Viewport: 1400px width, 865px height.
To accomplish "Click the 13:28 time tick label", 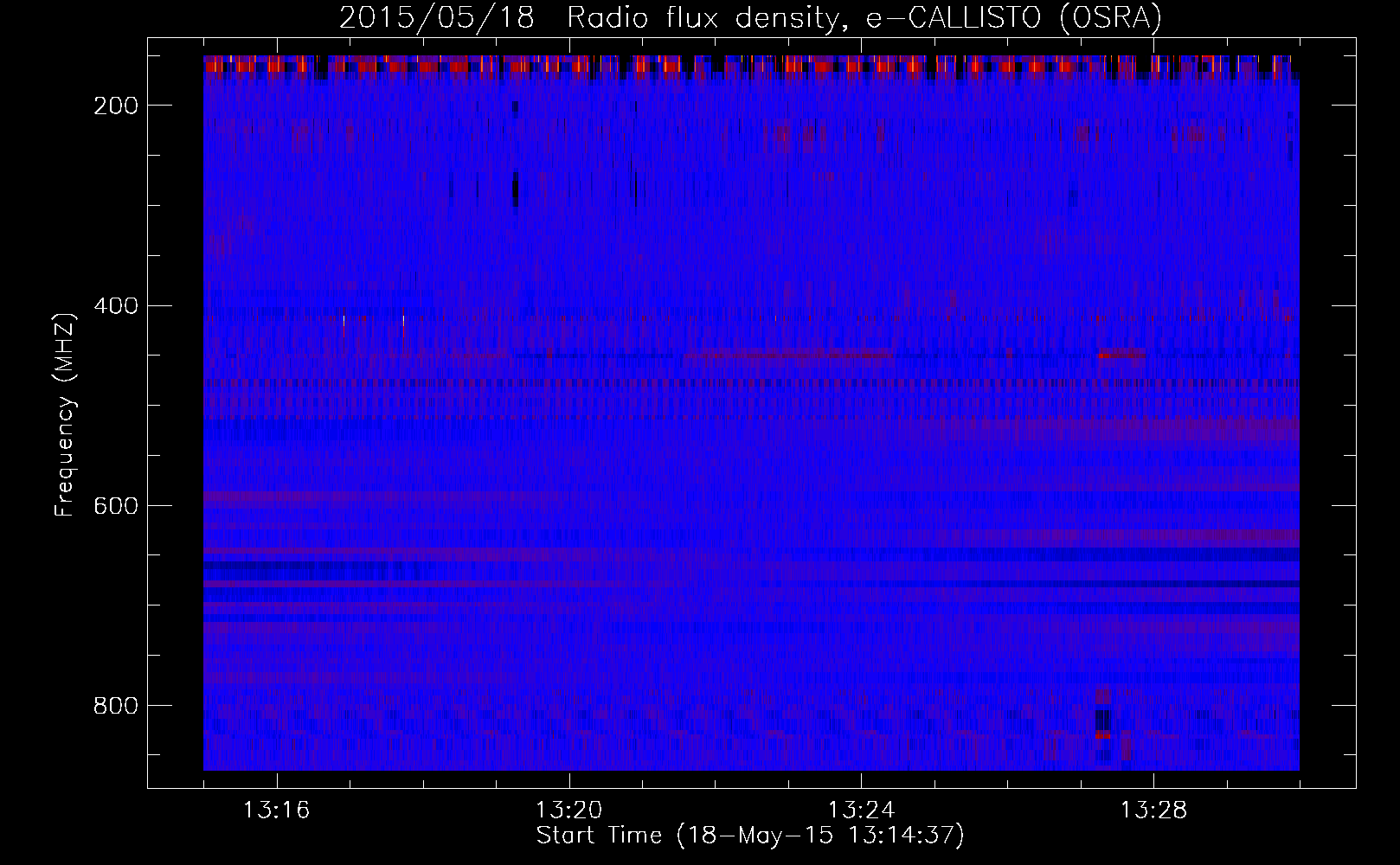I will pyautogui.click(x=1154, y=811).
